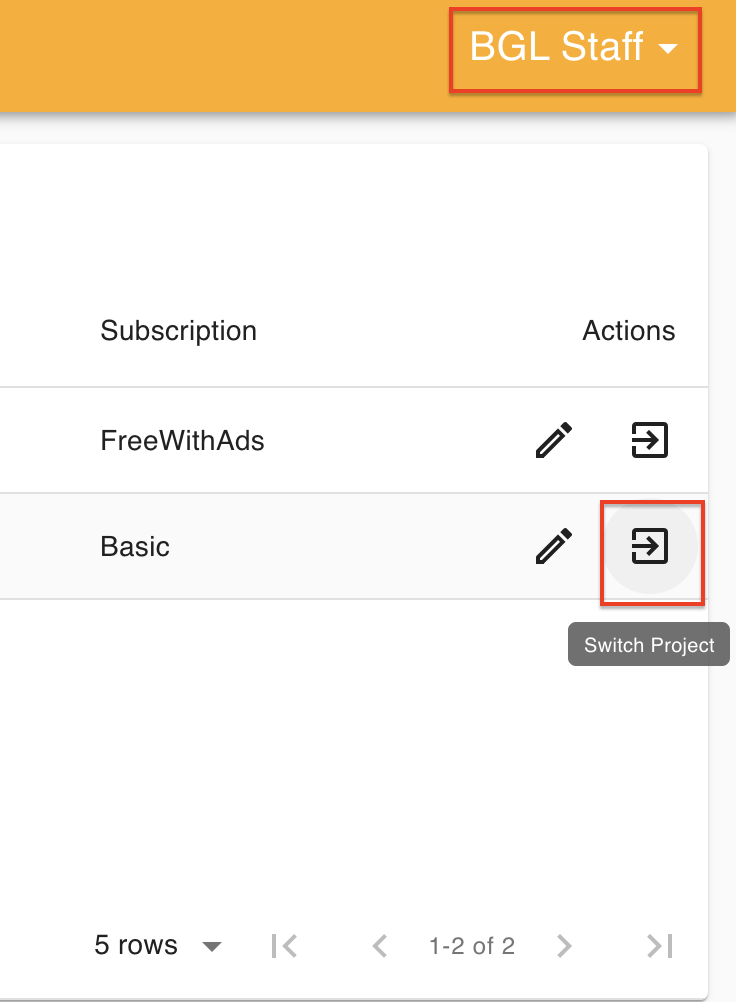Edit the FreeWithAds subscription project
Viewport: 736px width, 1002px height.
(x=554, y=440)
